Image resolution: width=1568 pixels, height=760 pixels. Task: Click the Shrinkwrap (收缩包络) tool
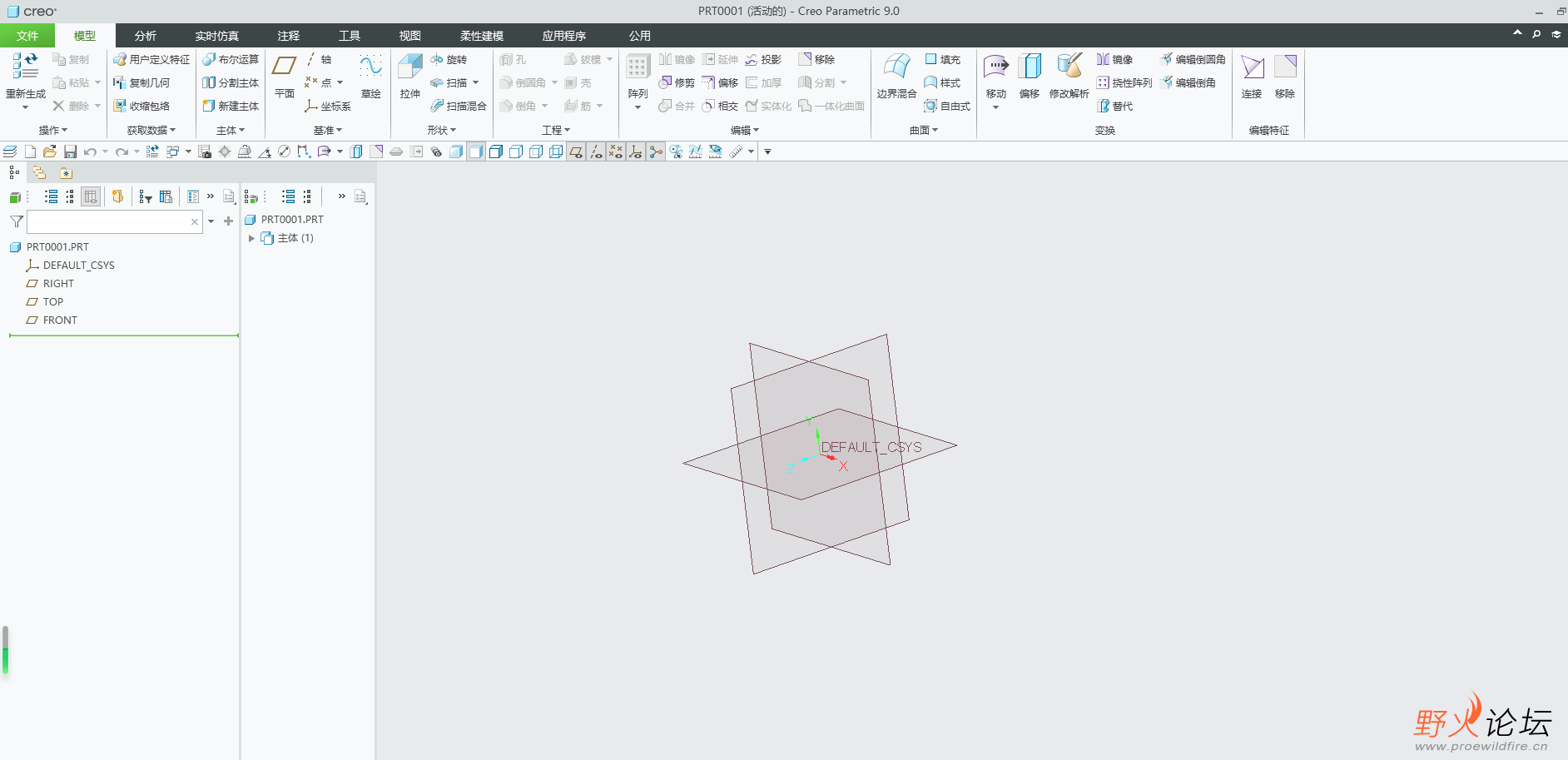click(x=141, y=107)
